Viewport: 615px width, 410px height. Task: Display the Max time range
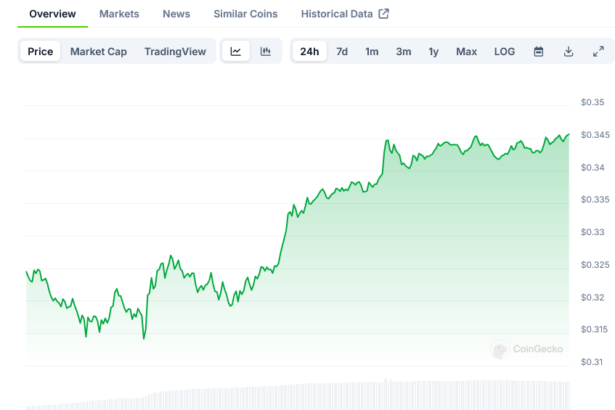pyautogui.click(x=466, y=51)
